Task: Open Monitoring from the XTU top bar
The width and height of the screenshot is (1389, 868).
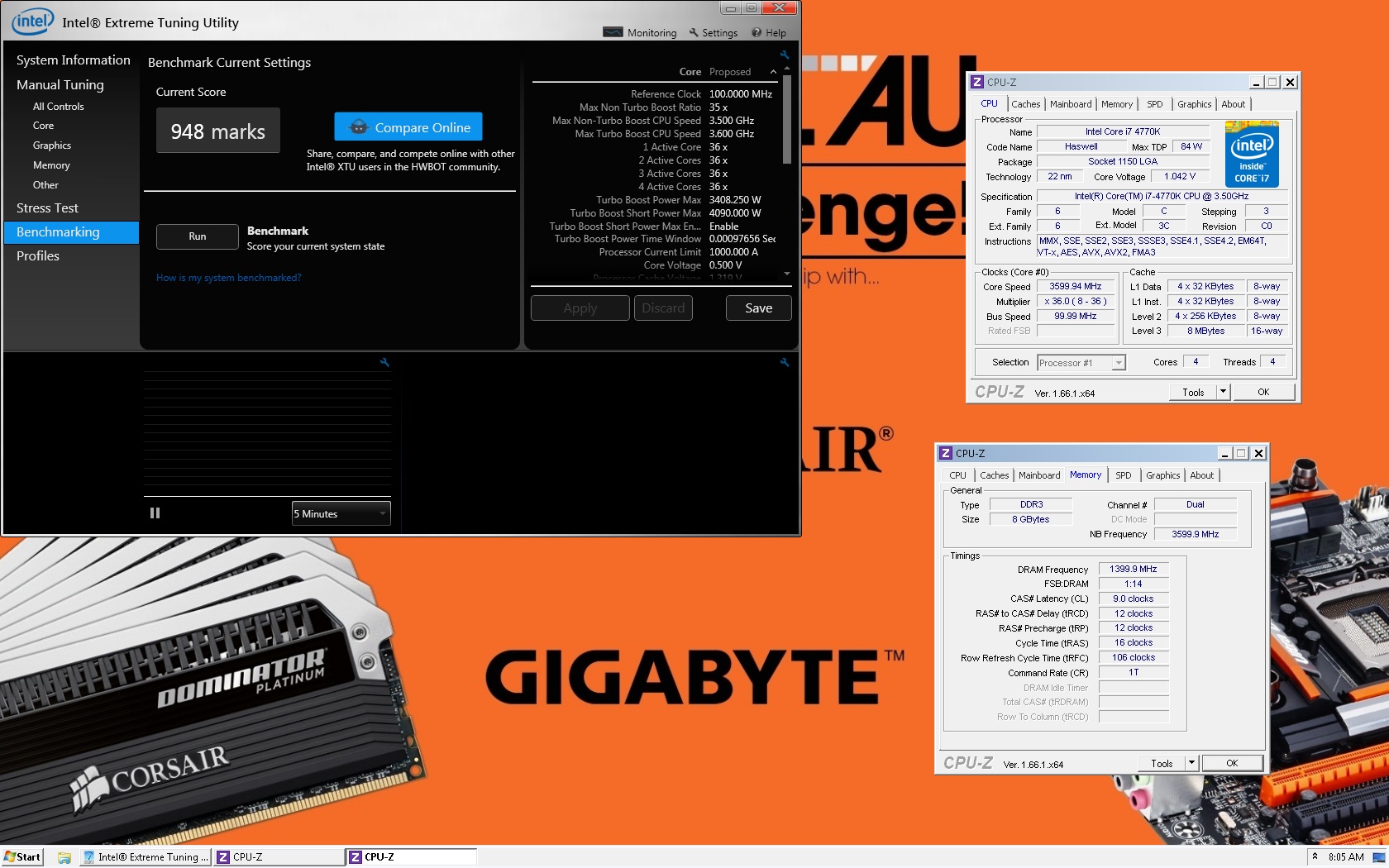Action: 640,33
